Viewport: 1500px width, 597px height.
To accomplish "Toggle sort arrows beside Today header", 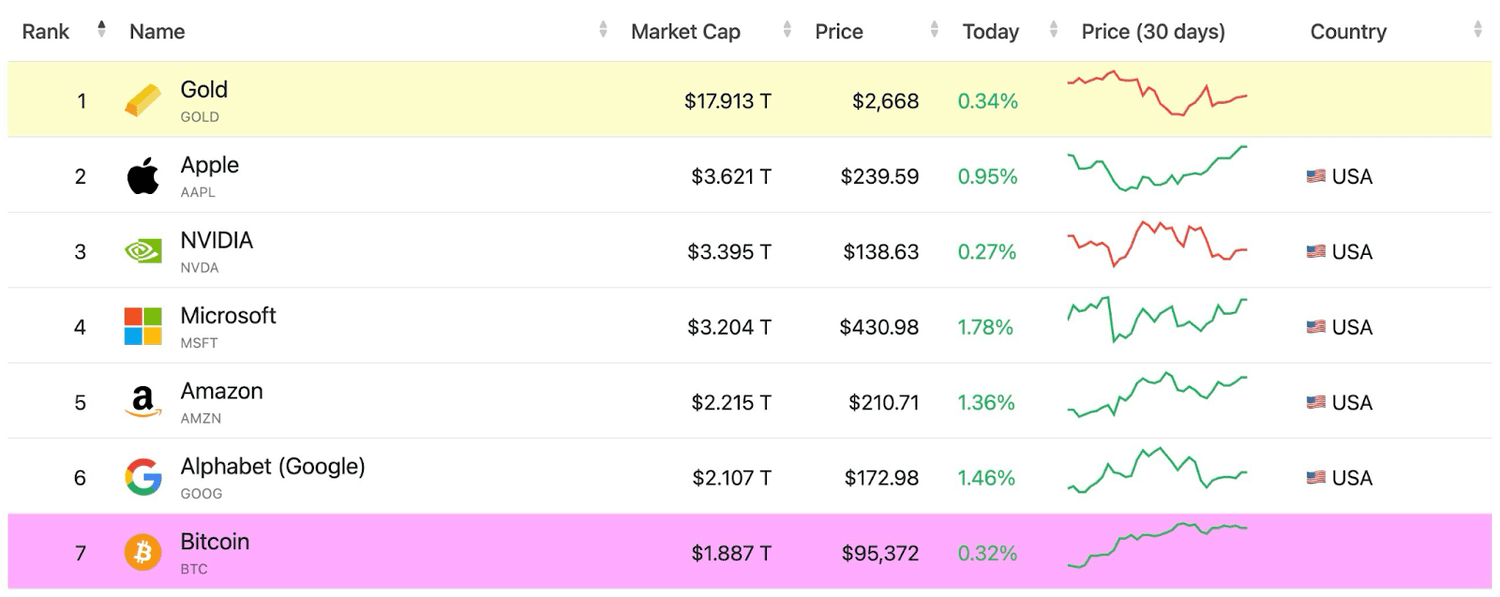I will pos(1053,30).
